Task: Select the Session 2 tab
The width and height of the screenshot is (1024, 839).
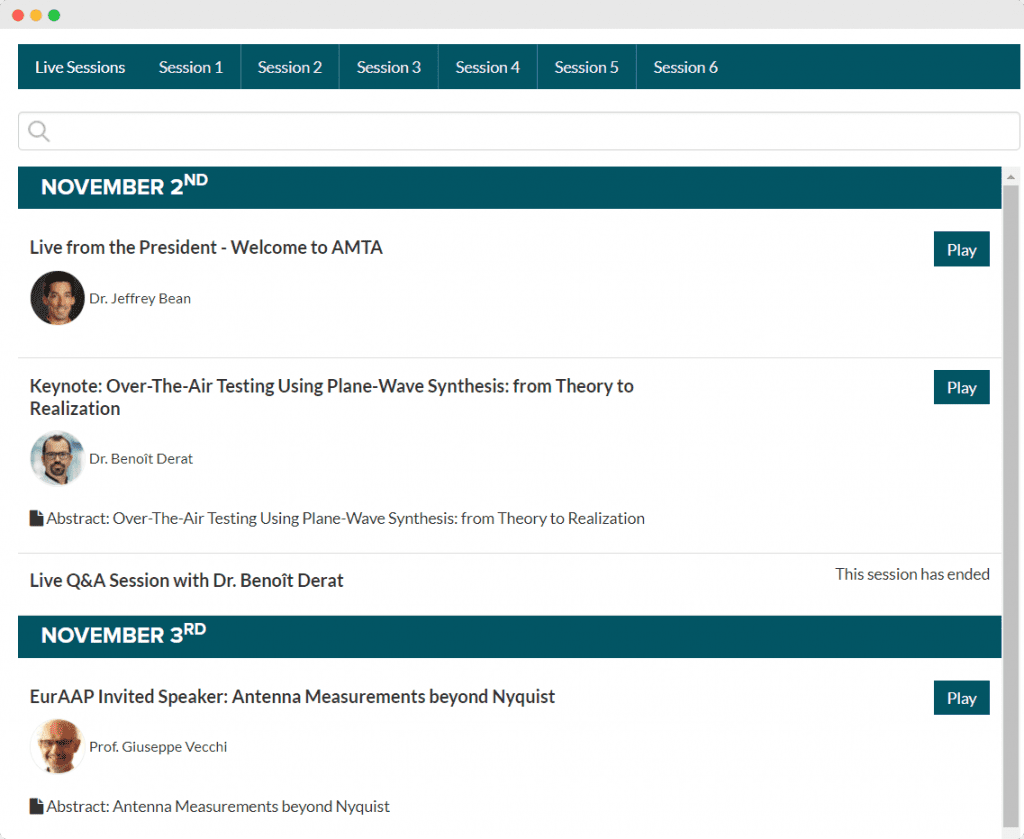Action: [x=289, y=67]
